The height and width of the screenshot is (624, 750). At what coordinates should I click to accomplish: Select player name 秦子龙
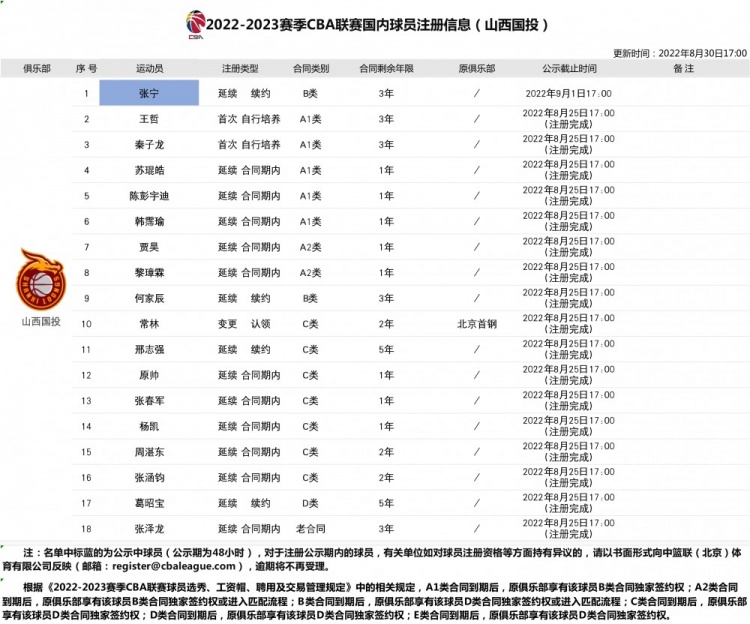(x=149, y=144)
